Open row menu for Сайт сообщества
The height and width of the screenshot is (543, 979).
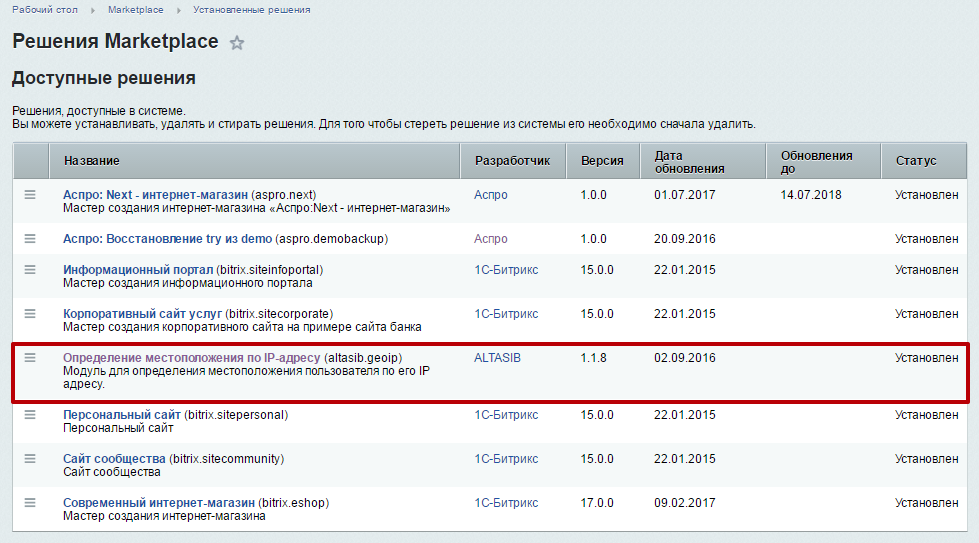coord(30,459)
